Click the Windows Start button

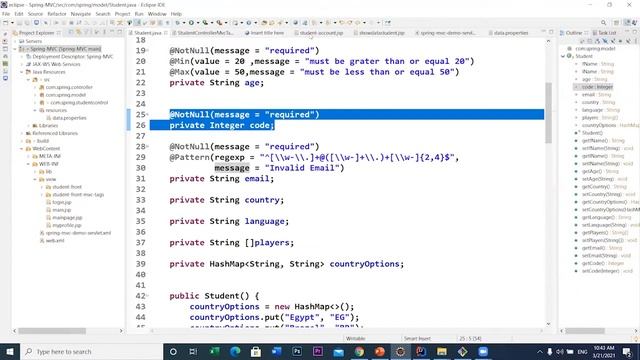tap(10, 351)
